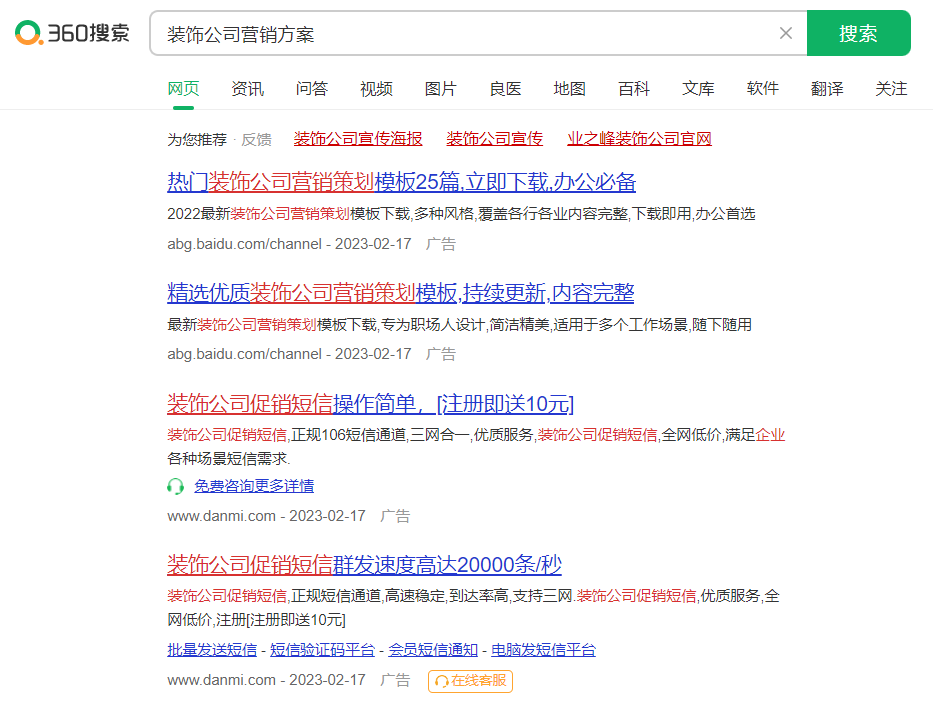Open the 装饰公司宣传海报 recommended link
Screen dimensions: 933x706
[x=358, y=140]
